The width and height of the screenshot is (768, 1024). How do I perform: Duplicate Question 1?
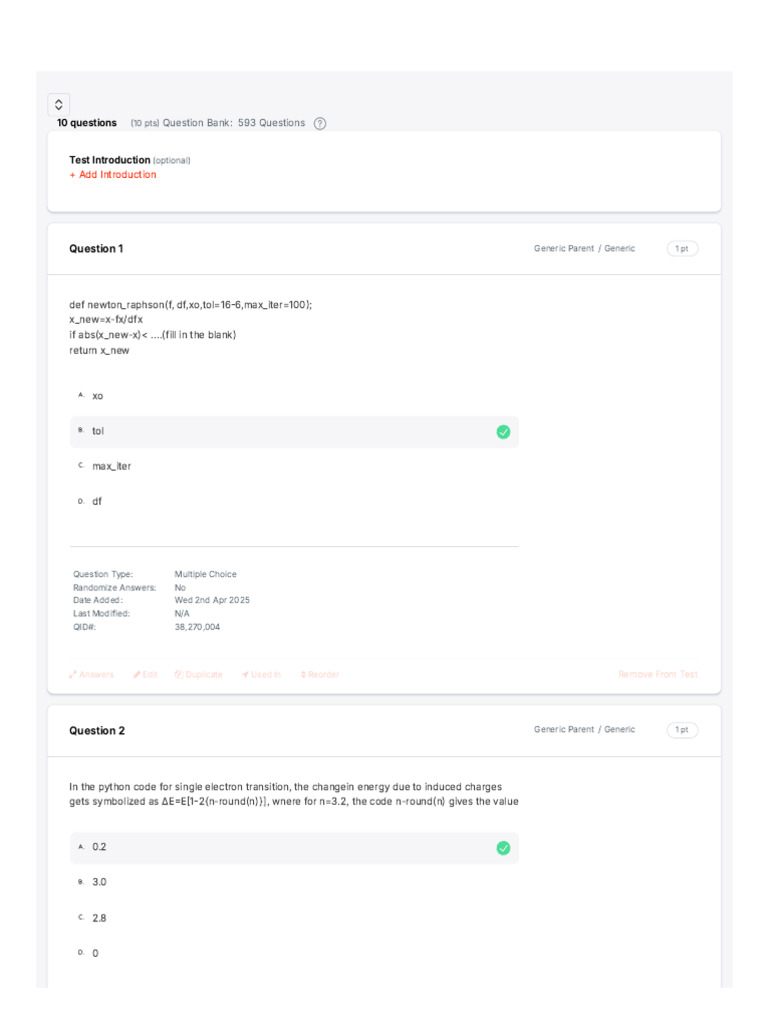click(x=198, y=675)
